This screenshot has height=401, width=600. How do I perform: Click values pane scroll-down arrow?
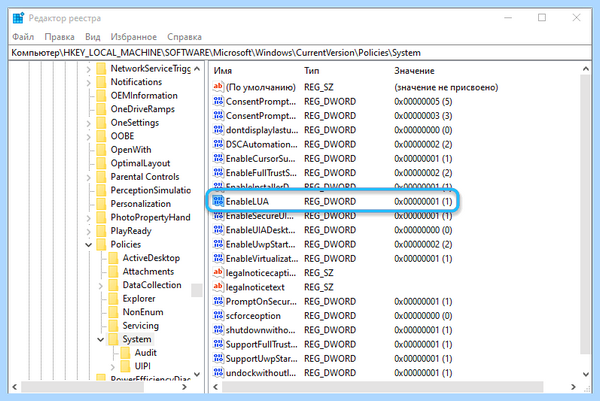click(x=586, y=374)
